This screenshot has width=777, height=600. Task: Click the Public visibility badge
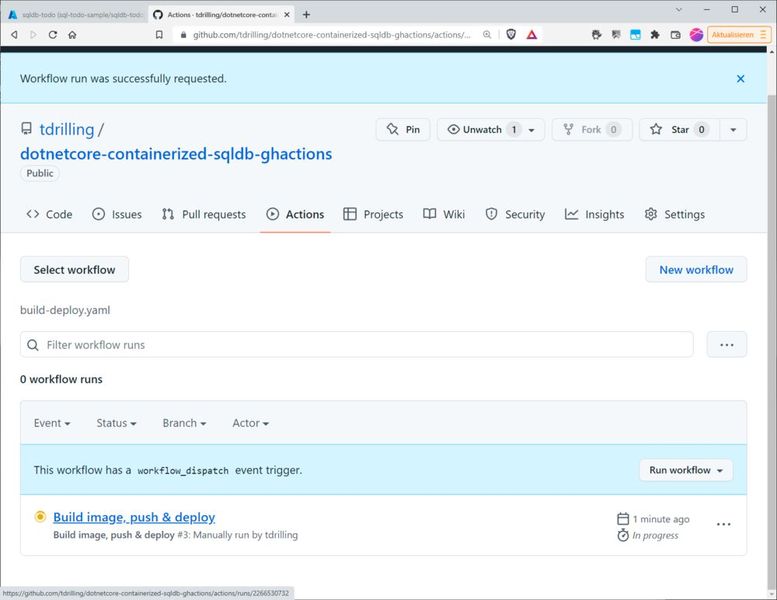click(40, 173)
